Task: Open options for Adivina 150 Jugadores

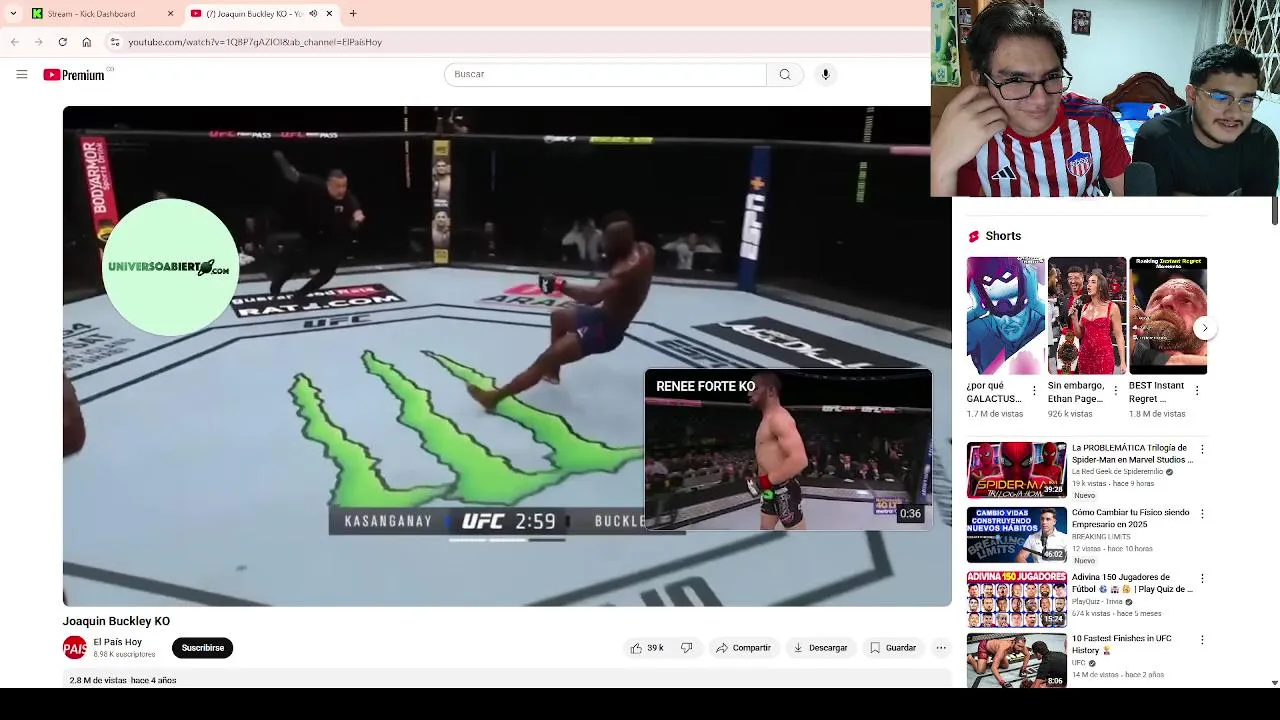Action: [x=1202, y=578]
